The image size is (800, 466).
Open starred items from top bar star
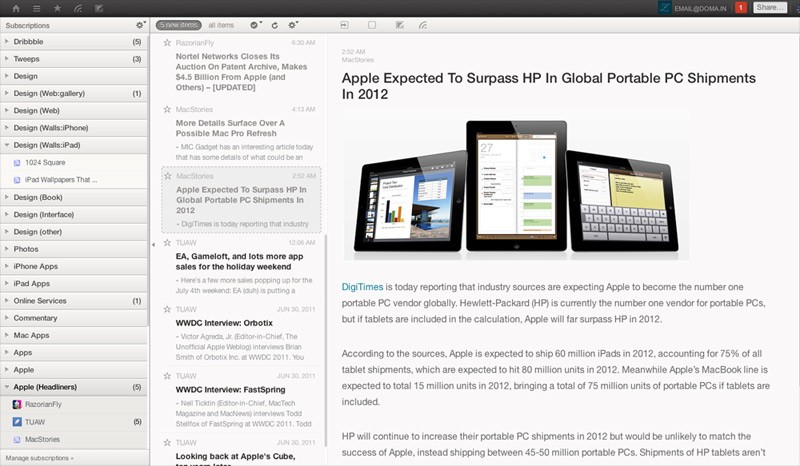(57, 8)
